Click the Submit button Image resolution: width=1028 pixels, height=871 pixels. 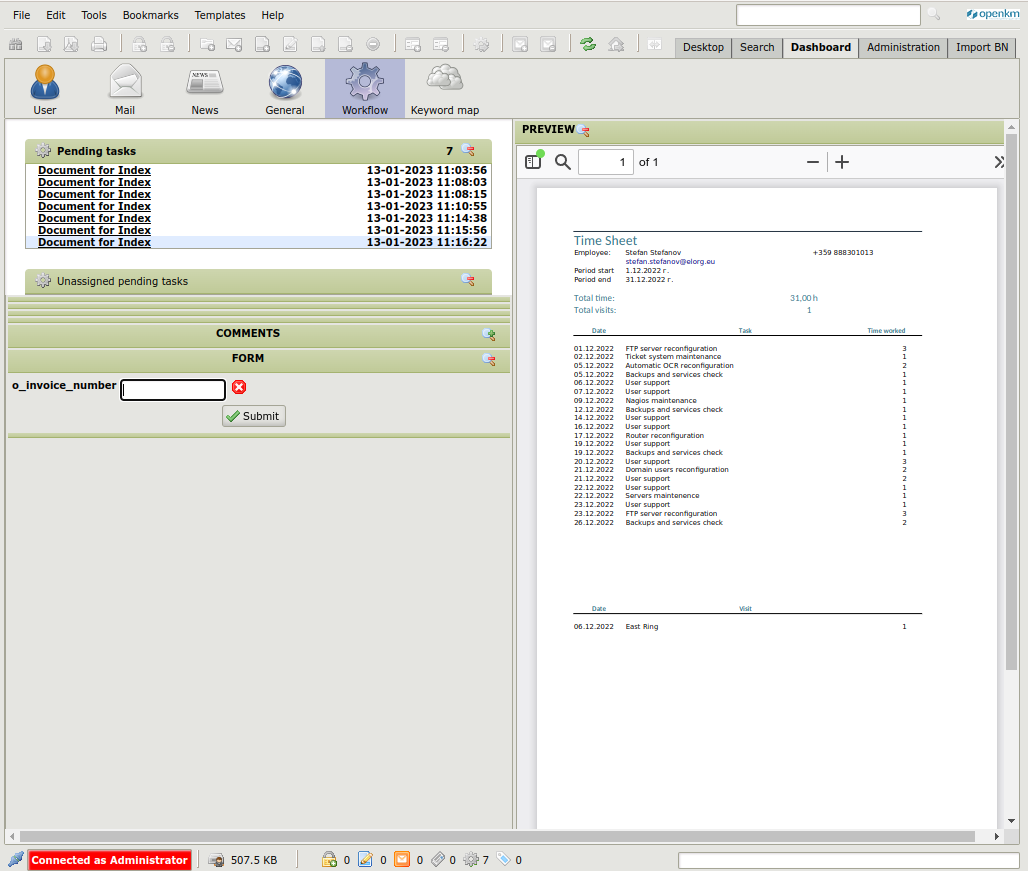click(253, 415)
